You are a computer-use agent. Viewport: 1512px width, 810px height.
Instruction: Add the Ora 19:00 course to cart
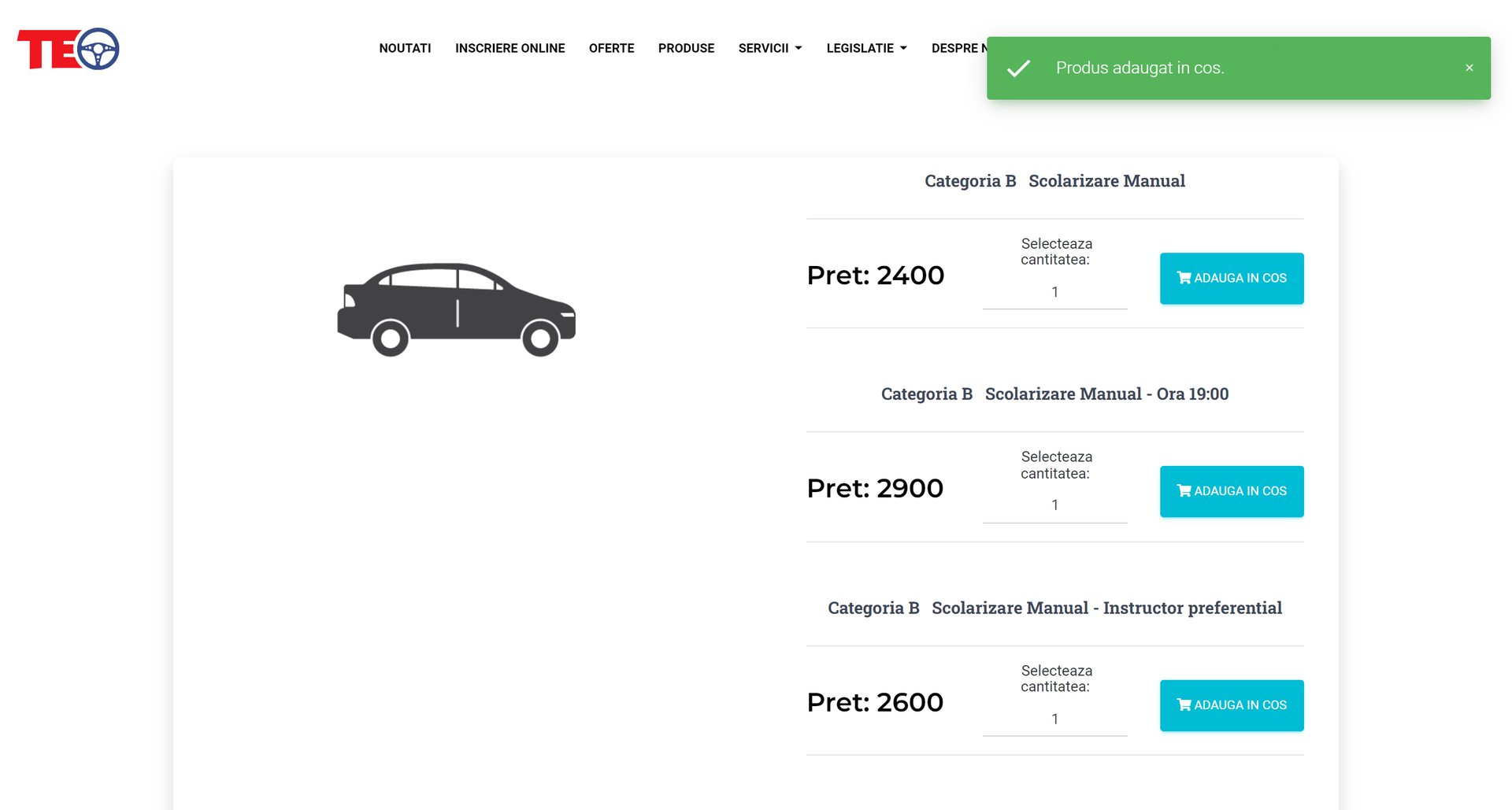point(1231,491)
